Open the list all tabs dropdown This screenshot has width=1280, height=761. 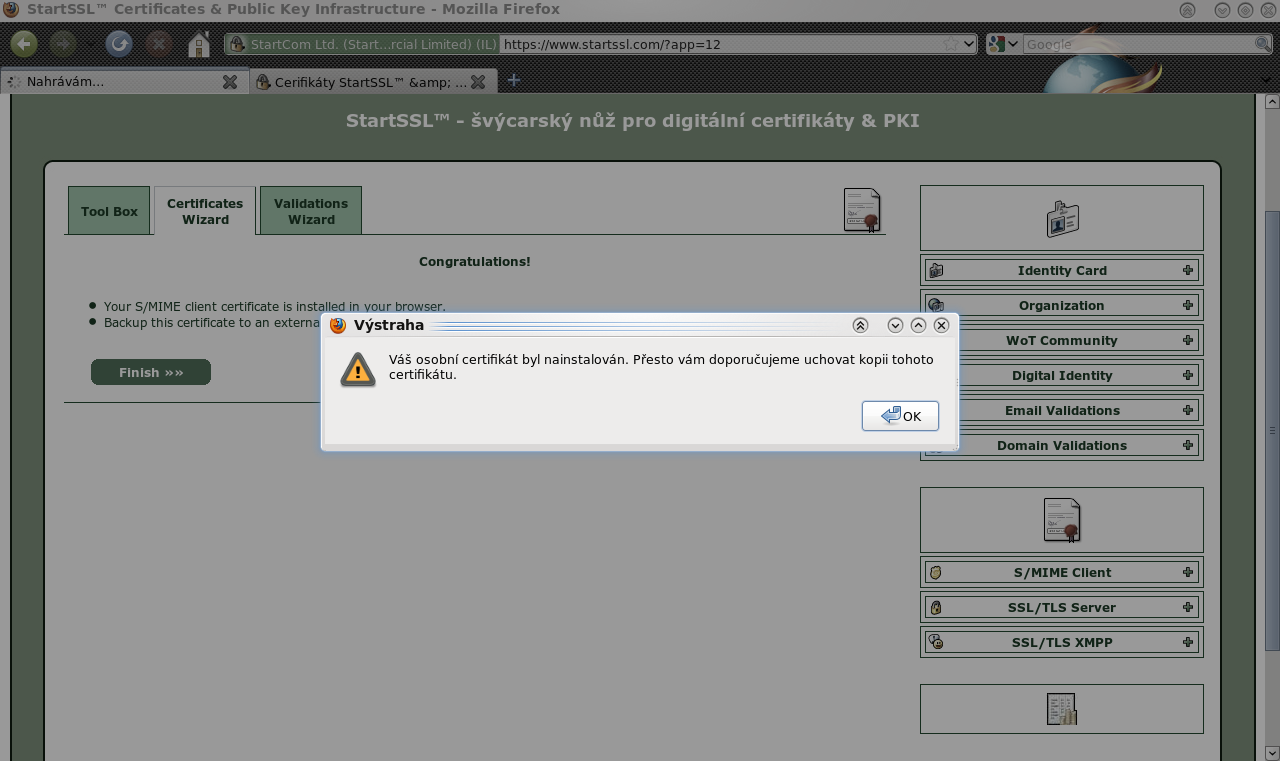pyautogui.click(x=1268, y=81)
